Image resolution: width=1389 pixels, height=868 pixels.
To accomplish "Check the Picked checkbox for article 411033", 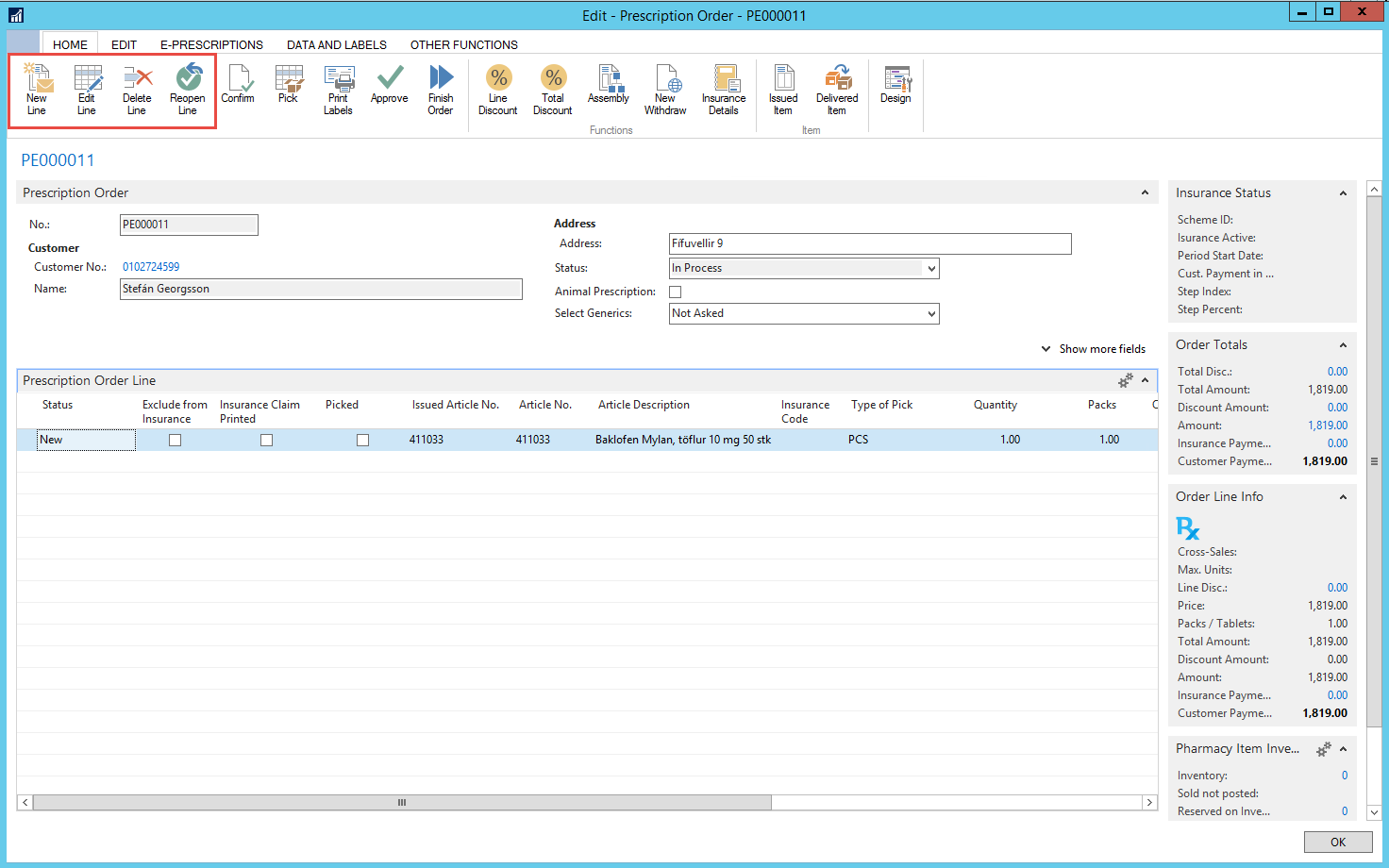I will point(362,441).
